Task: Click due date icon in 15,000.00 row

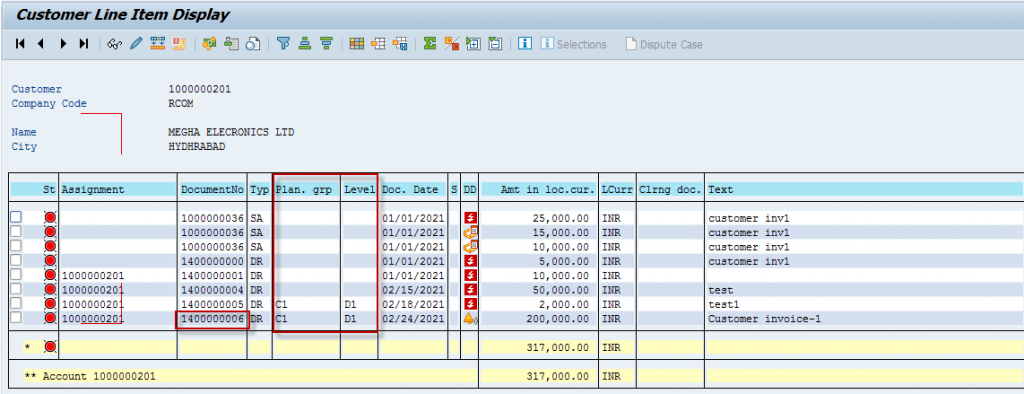Action: click(x=470, y=232)
